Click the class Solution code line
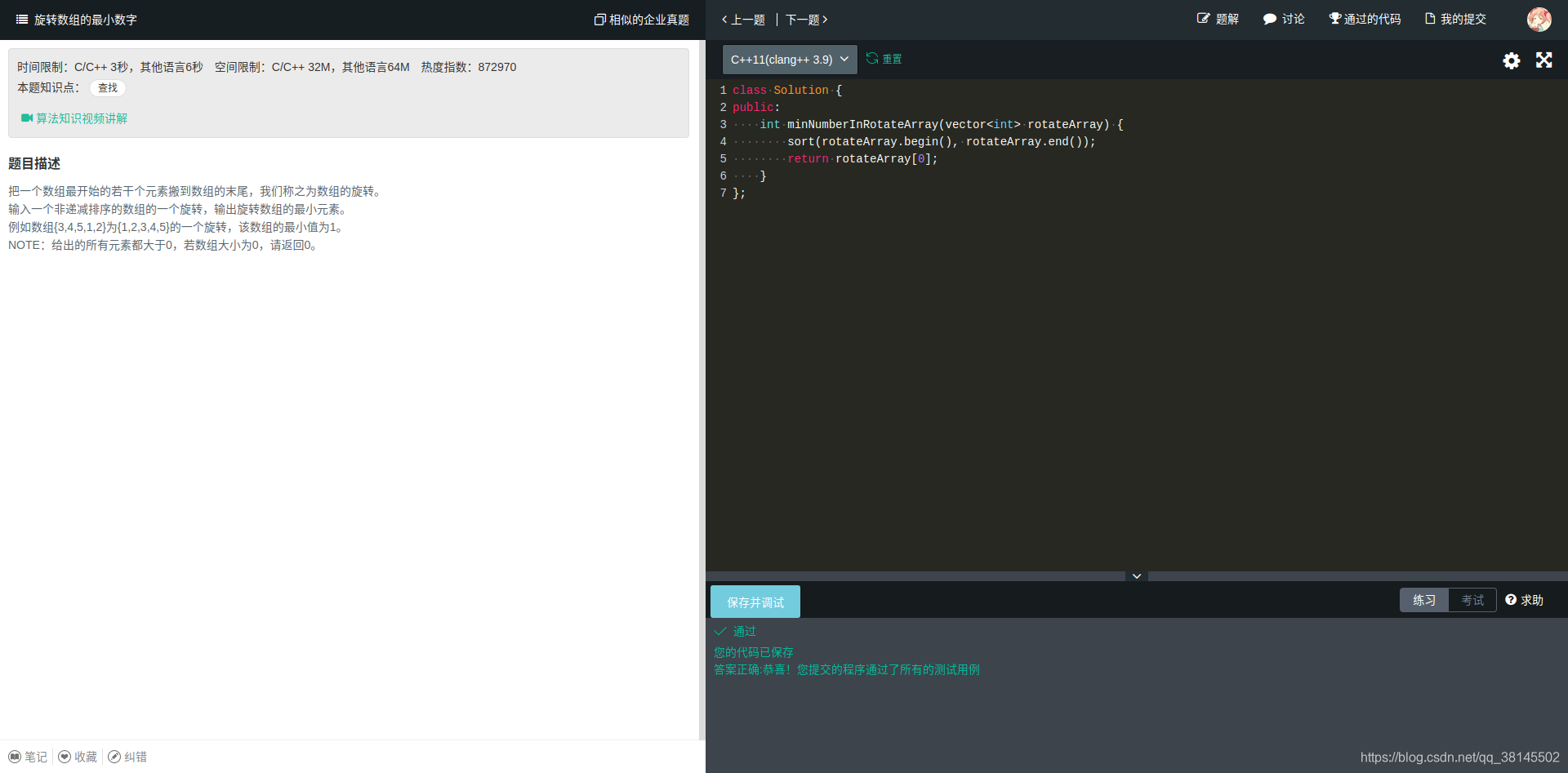This screenshot has height=773, width=1568. [787, 91]
